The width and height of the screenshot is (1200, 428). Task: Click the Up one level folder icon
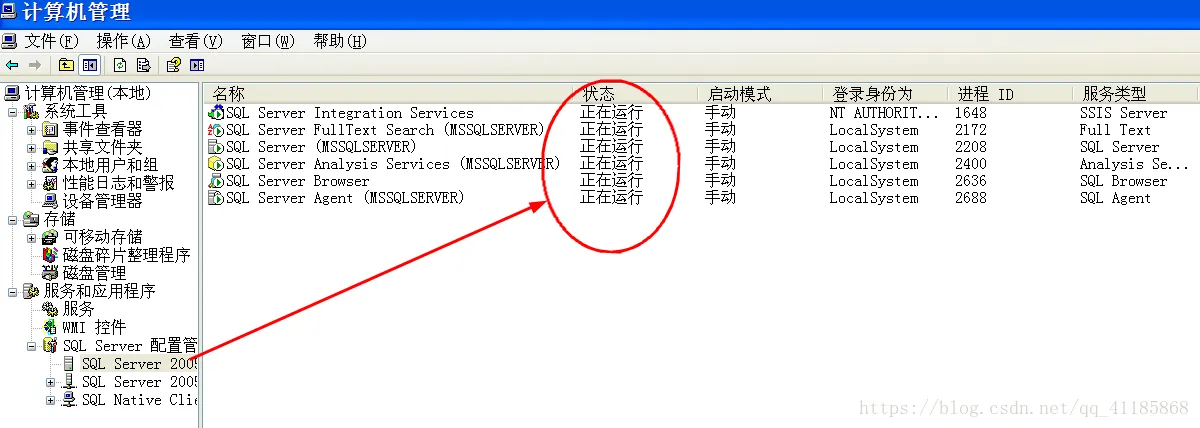pyautogui.click(x=66, y=65)
